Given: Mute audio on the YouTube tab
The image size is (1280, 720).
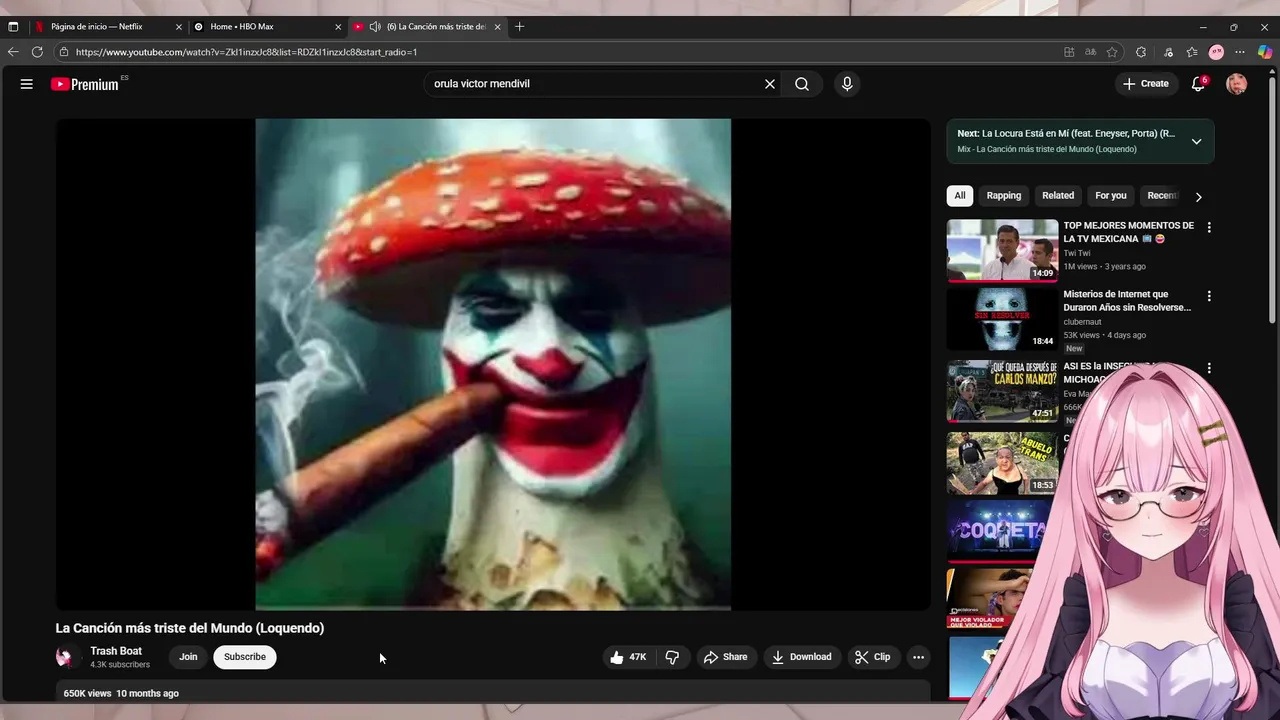Looking at the screenshot, I should [375, 27].
